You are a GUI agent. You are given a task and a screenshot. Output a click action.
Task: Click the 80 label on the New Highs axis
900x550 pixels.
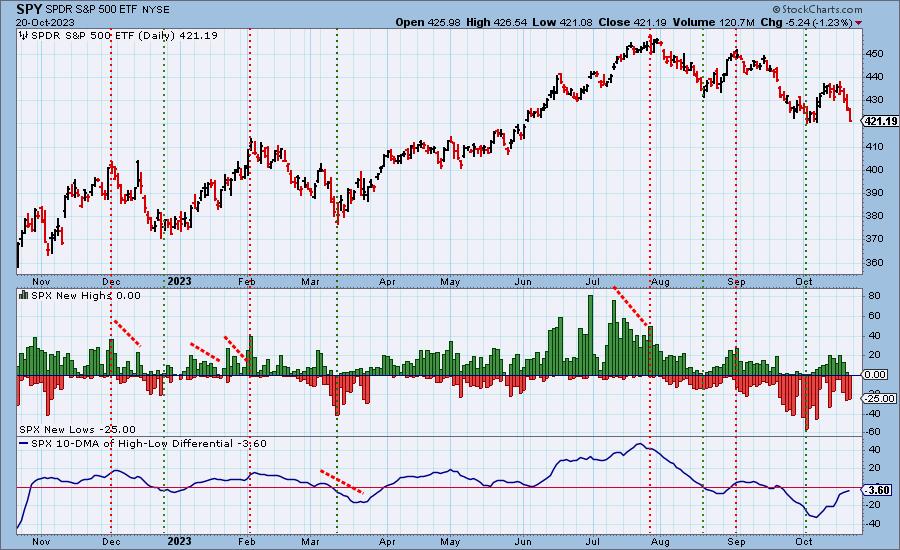[875, 296]
